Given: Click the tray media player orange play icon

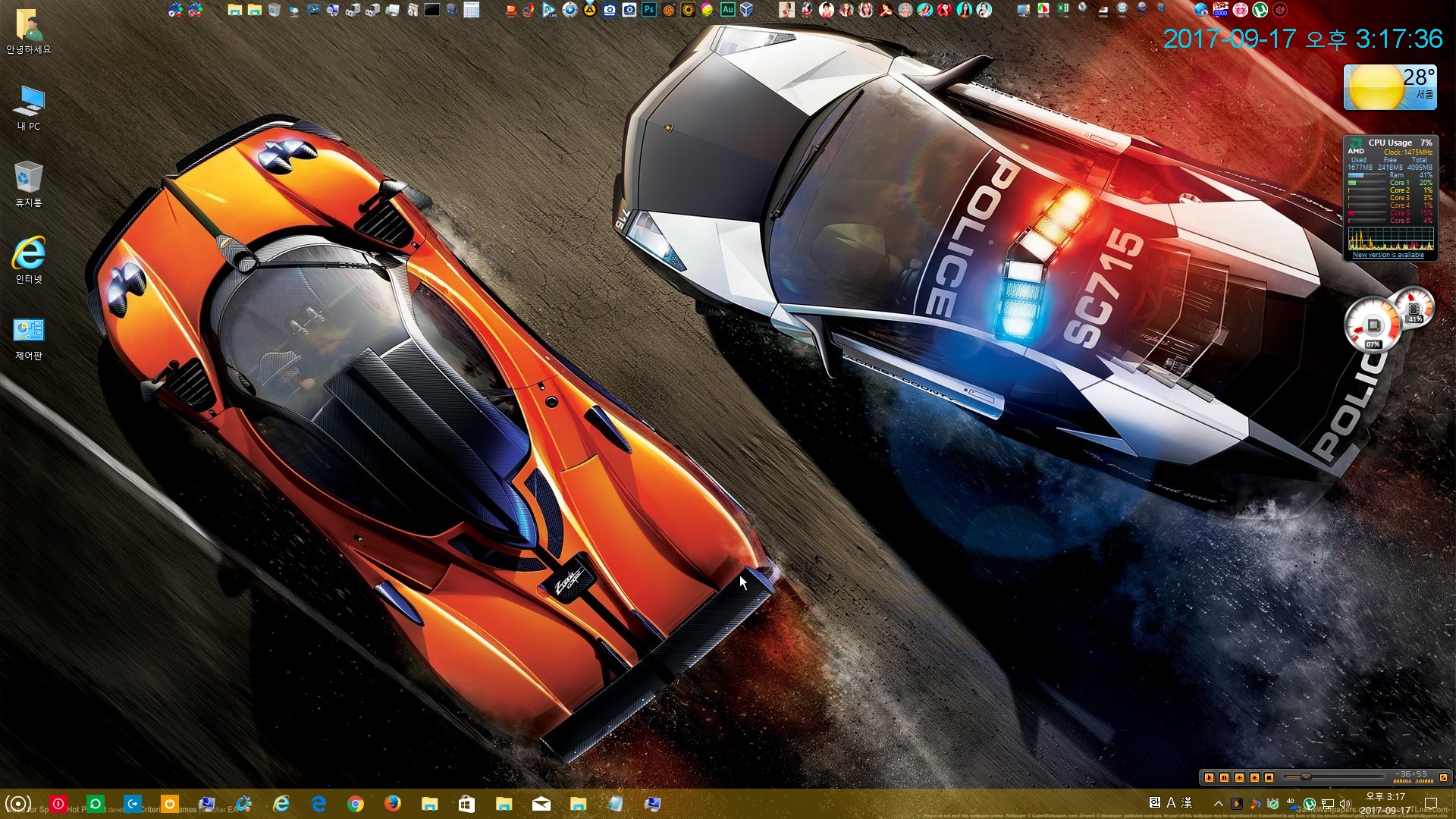Looking at the screenshot, I should click(x=1236, y=804).
